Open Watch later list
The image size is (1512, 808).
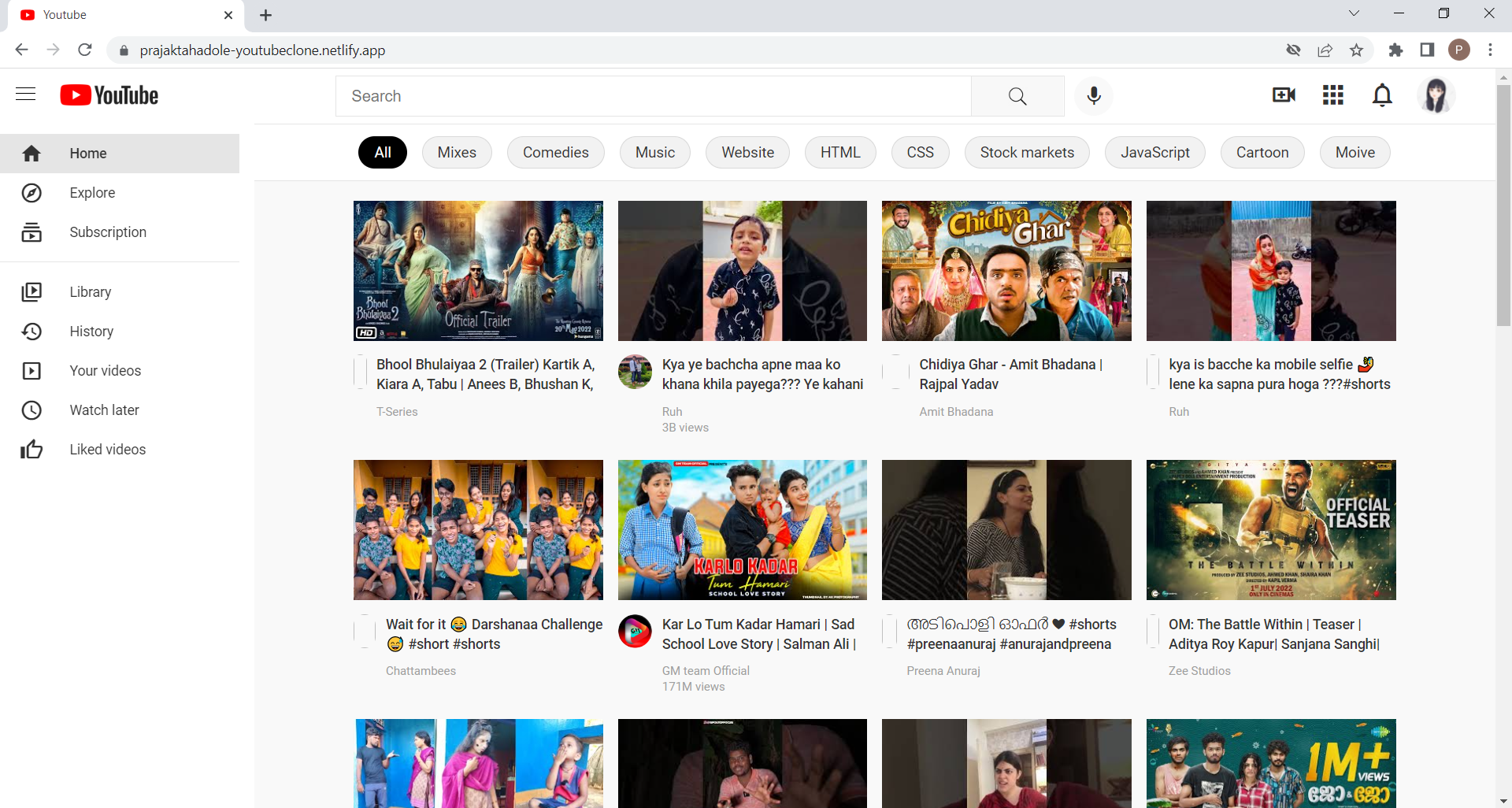[x=104, y=410]
